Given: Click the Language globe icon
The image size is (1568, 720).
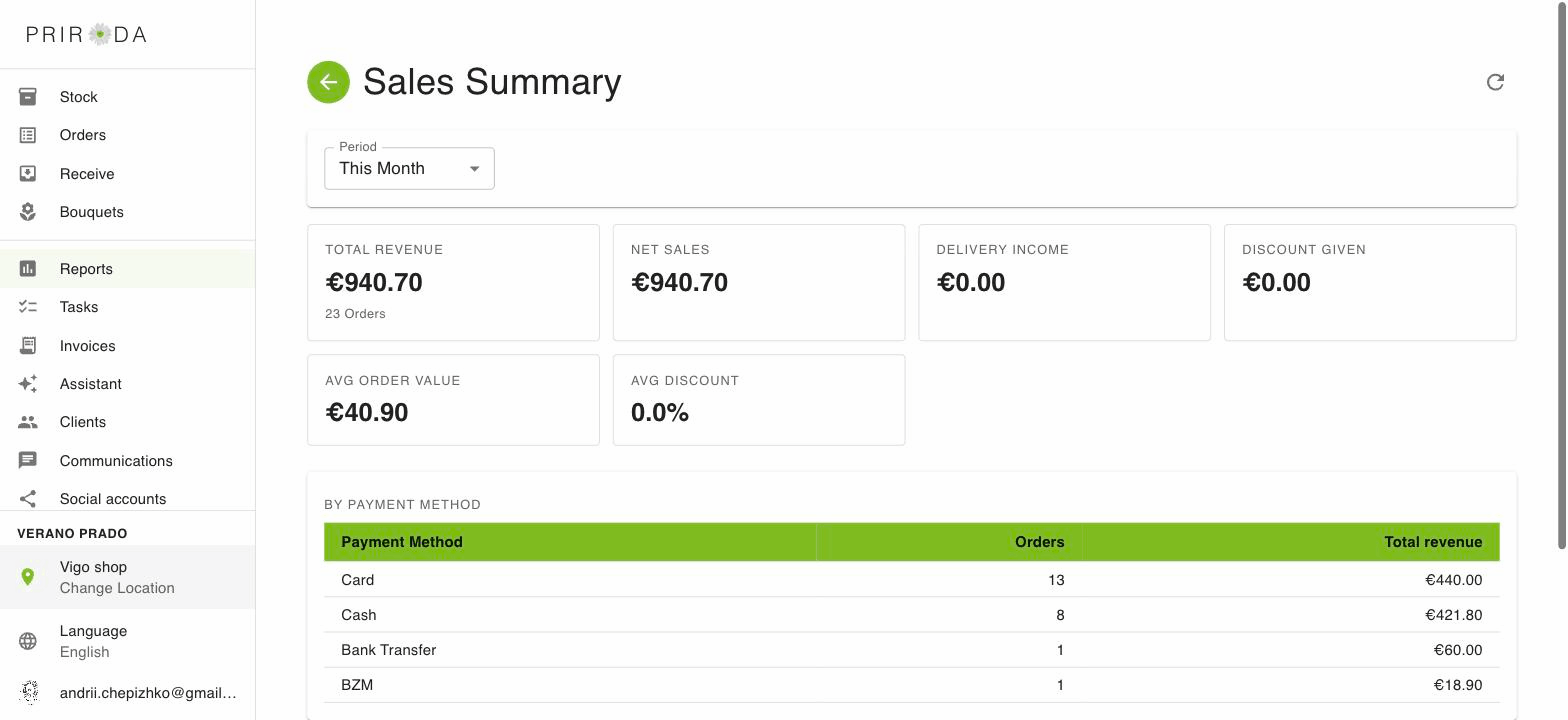Looking at the screenshot, I should click(x=28, y=641).
